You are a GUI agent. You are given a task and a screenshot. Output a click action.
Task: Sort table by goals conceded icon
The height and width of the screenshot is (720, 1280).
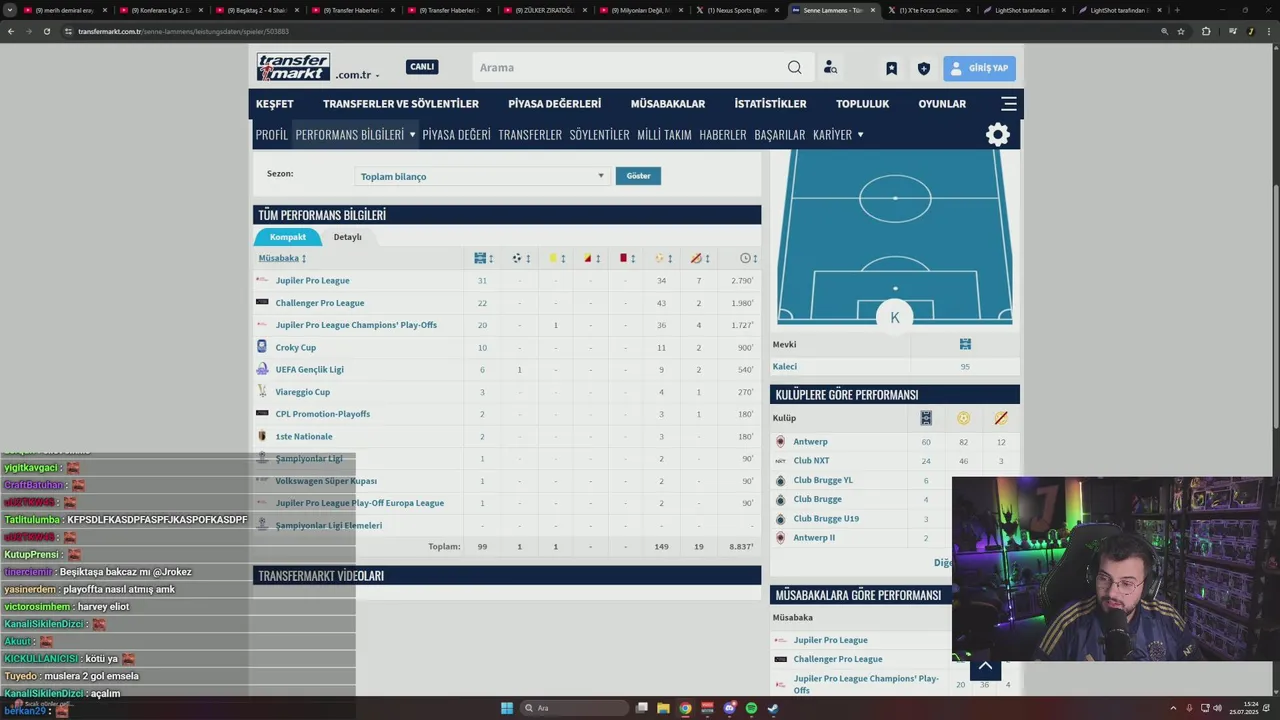point(659,258)
